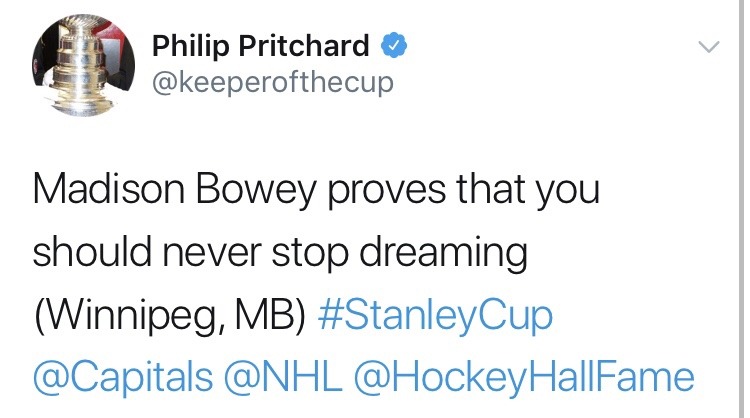Click the blue verified badge icon
750x418 pixels.
[x=395, y=45]
